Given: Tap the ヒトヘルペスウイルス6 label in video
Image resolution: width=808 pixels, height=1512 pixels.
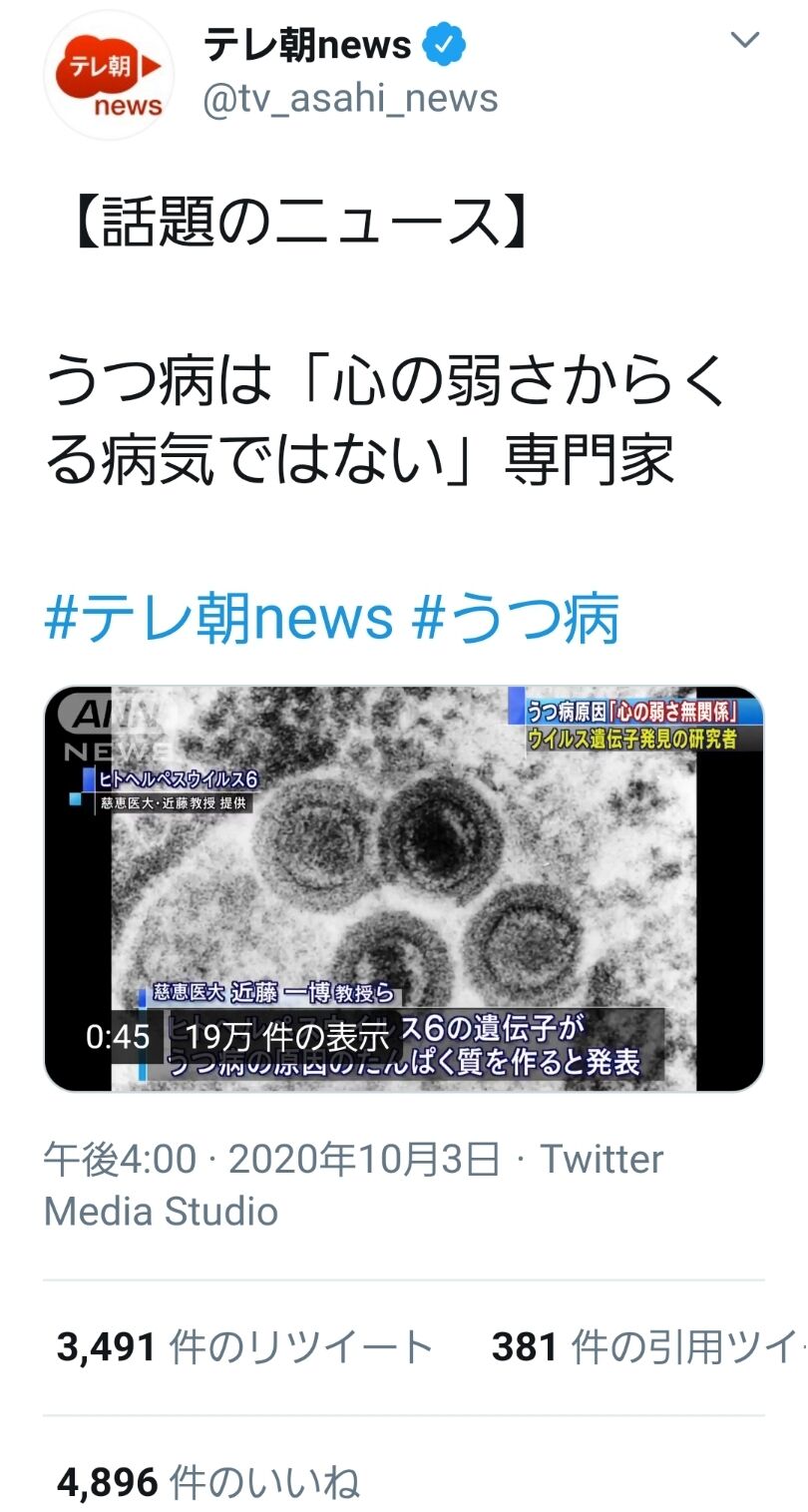Looking at the screenshot, I should pos(172,779).
